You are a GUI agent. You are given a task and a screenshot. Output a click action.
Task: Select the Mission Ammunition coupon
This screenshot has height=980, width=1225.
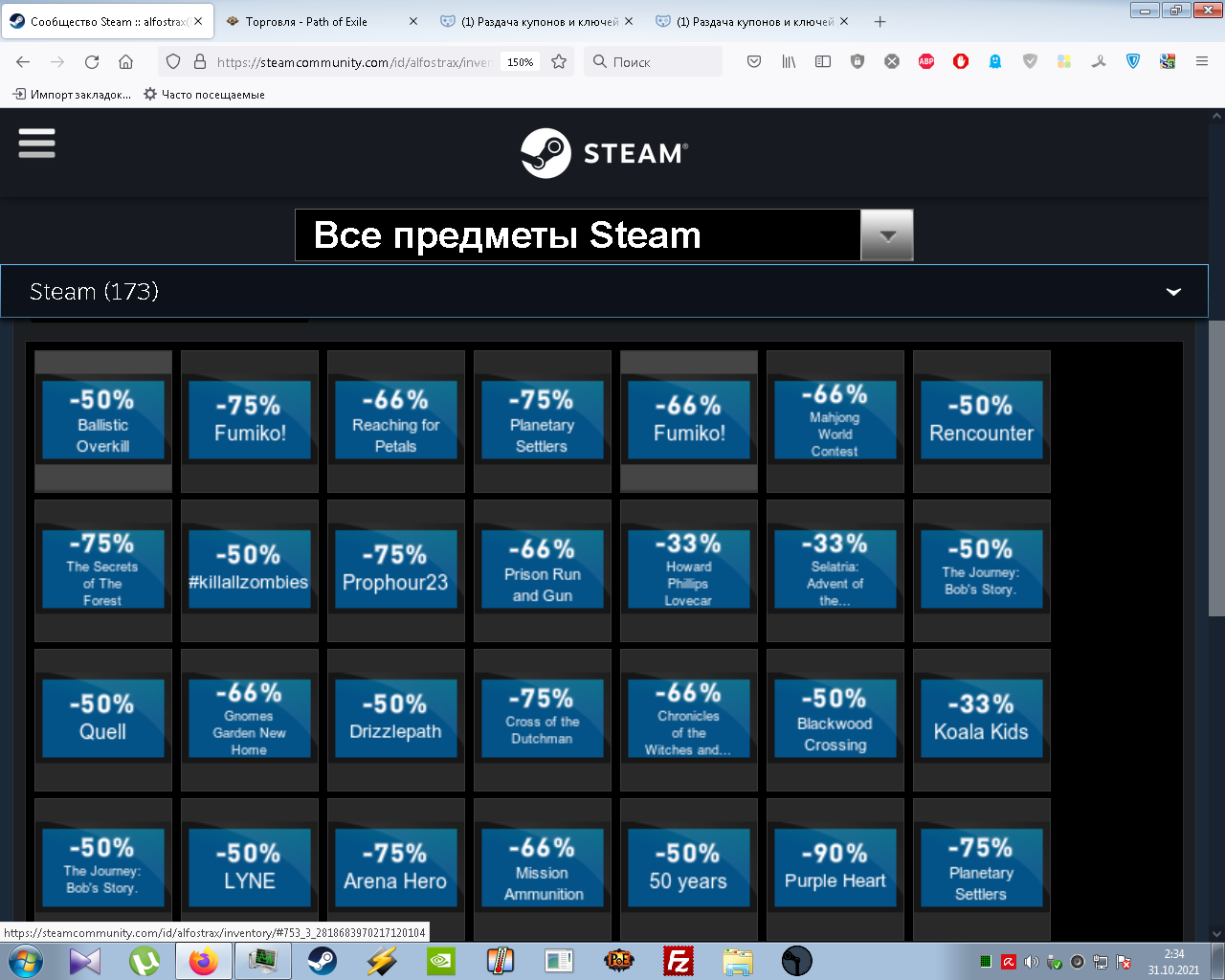click(x=543, y=869)
